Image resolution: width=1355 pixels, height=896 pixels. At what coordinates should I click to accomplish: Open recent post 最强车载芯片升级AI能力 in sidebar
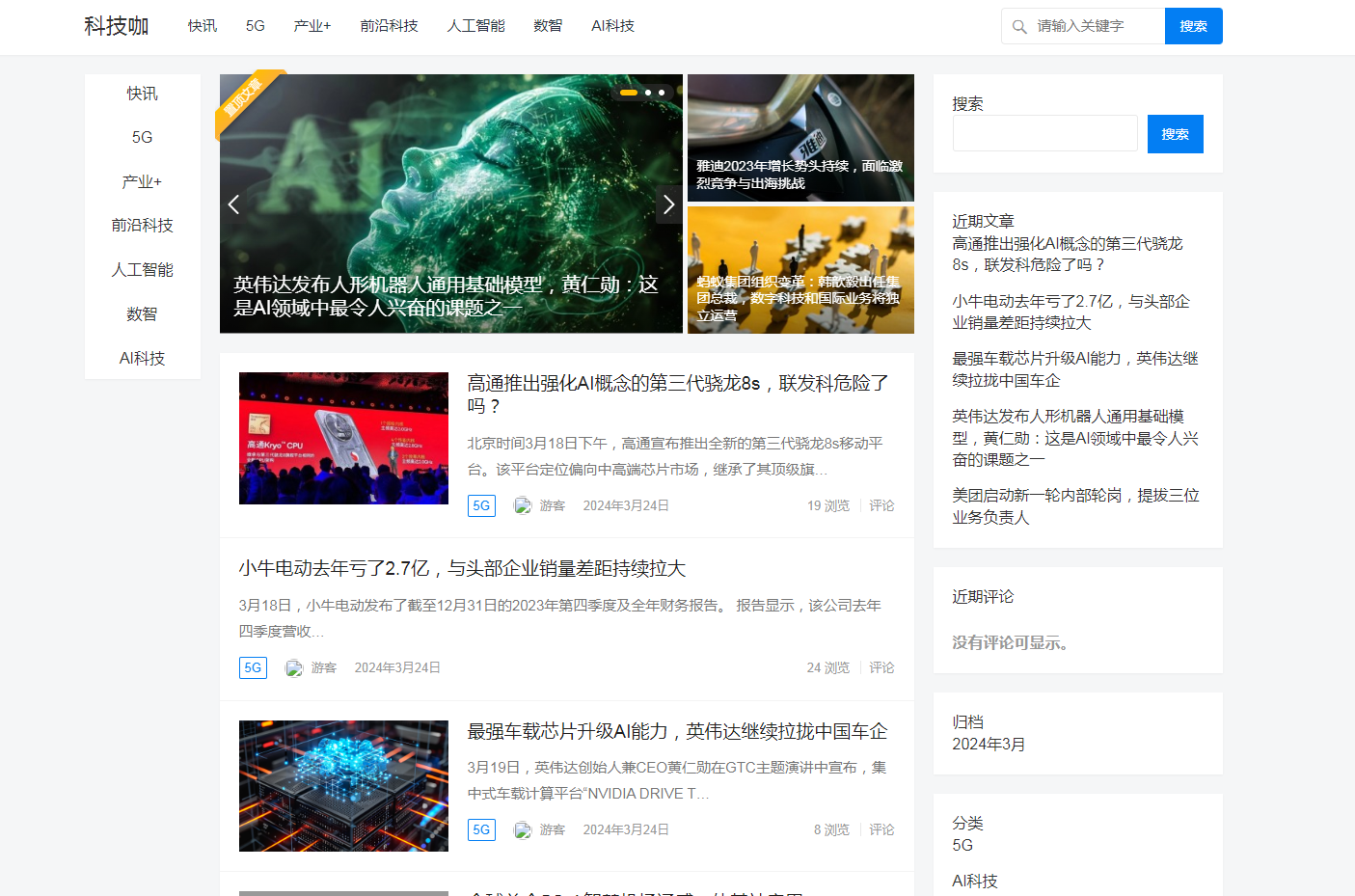pyautogui.click(x=1075, y=369)
